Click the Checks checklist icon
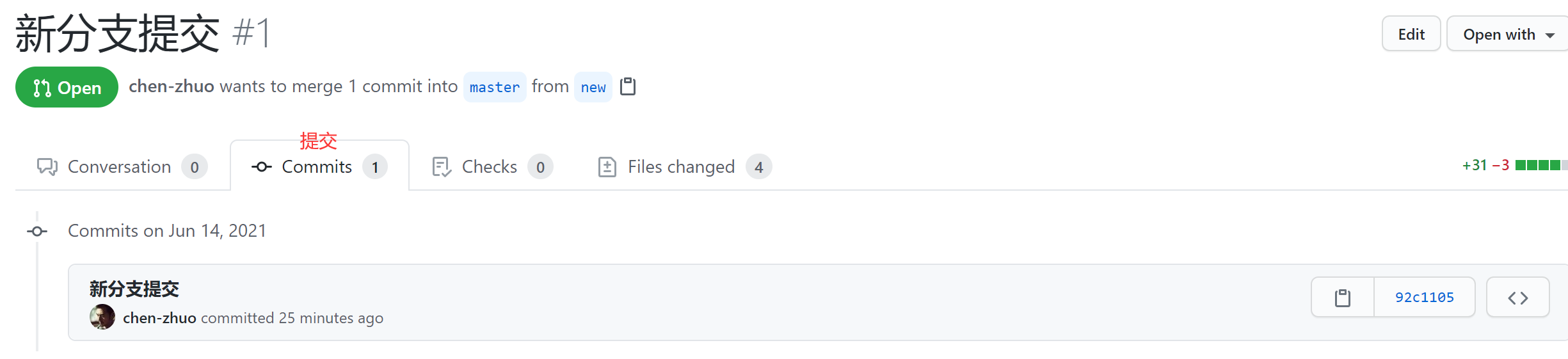The width and height of the screenshot is (1568, 359). pyautogui.click(x=442, y=167)
